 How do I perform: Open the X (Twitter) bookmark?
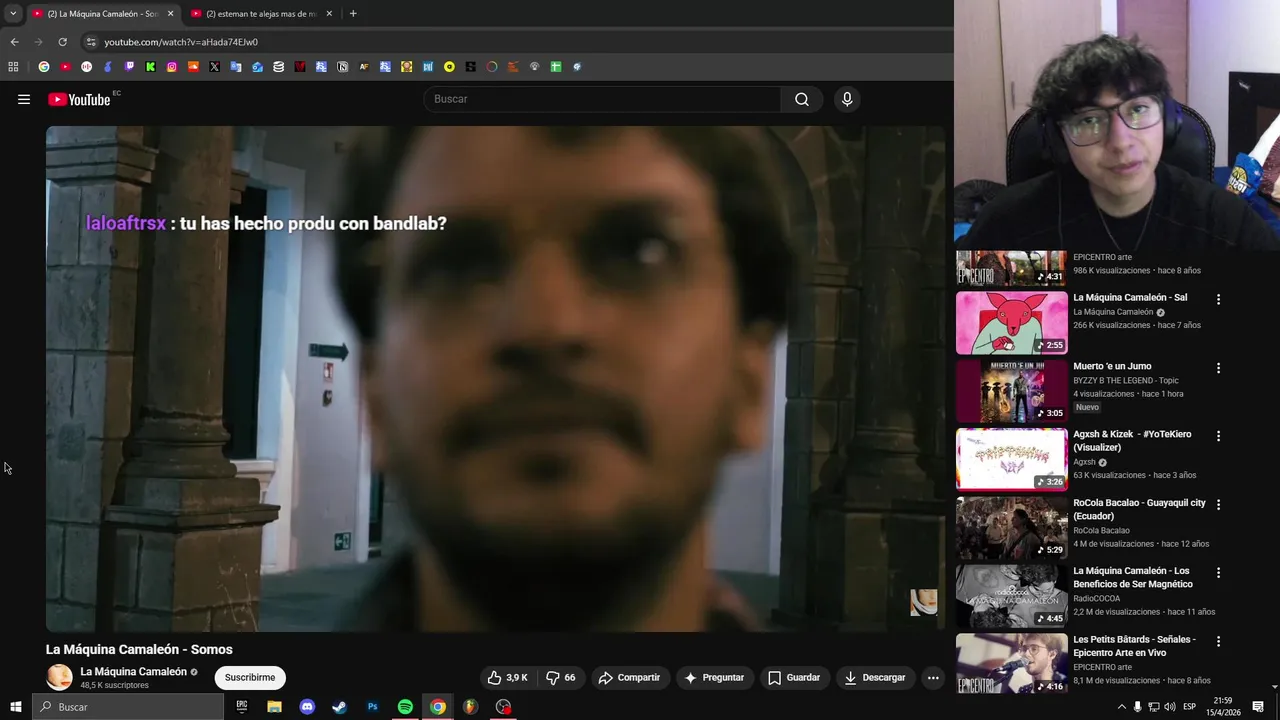(215, 67)
